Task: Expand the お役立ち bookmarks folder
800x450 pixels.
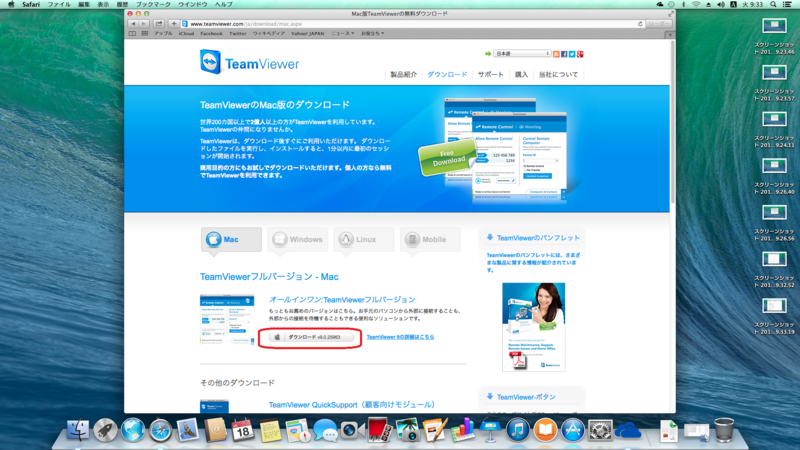Action: [372, 34]
